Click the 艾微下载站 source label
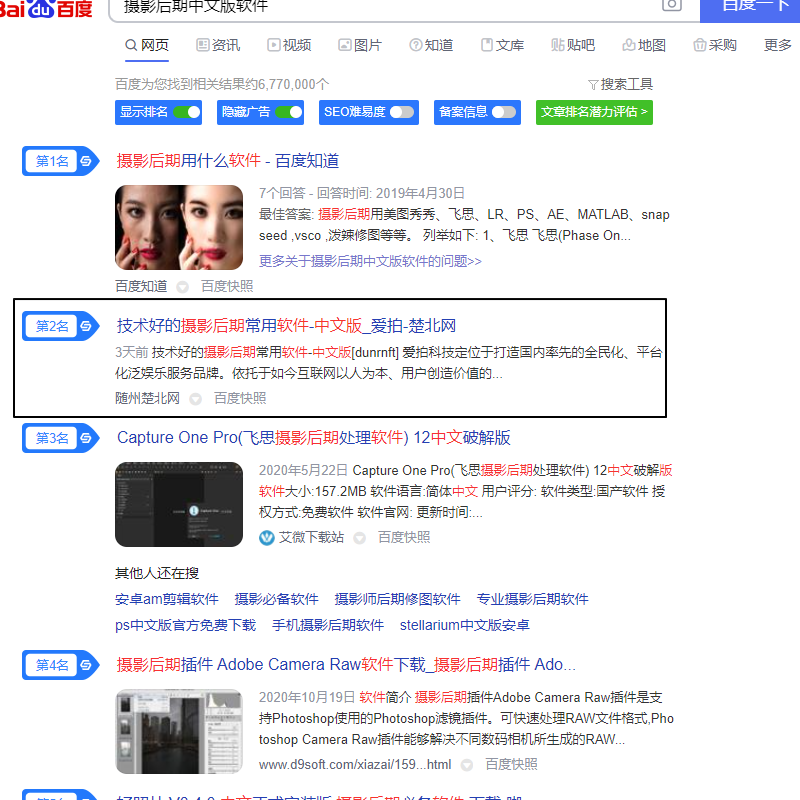This screenshot has width=800, height=800. 311,537
